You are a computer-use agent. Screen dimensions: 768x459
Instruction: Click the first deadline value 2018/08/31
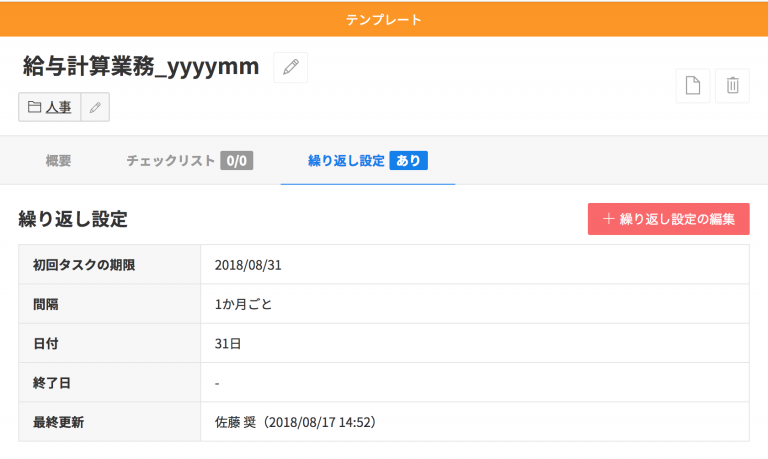[248, 265]
